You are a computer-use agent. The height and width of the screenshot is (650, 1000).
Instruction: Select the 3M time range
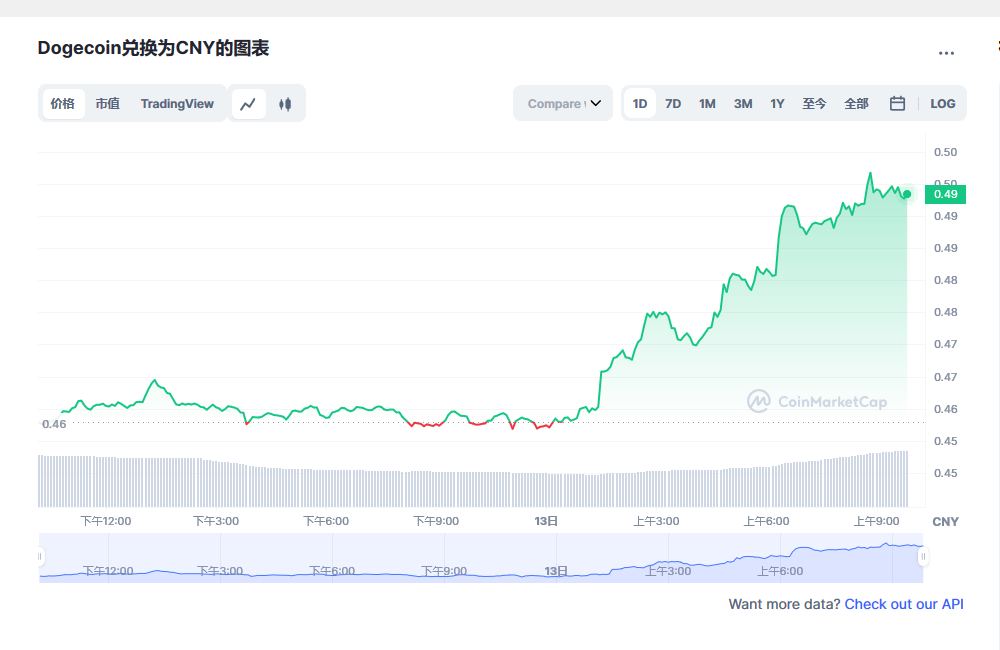click(x=742, y=103)
